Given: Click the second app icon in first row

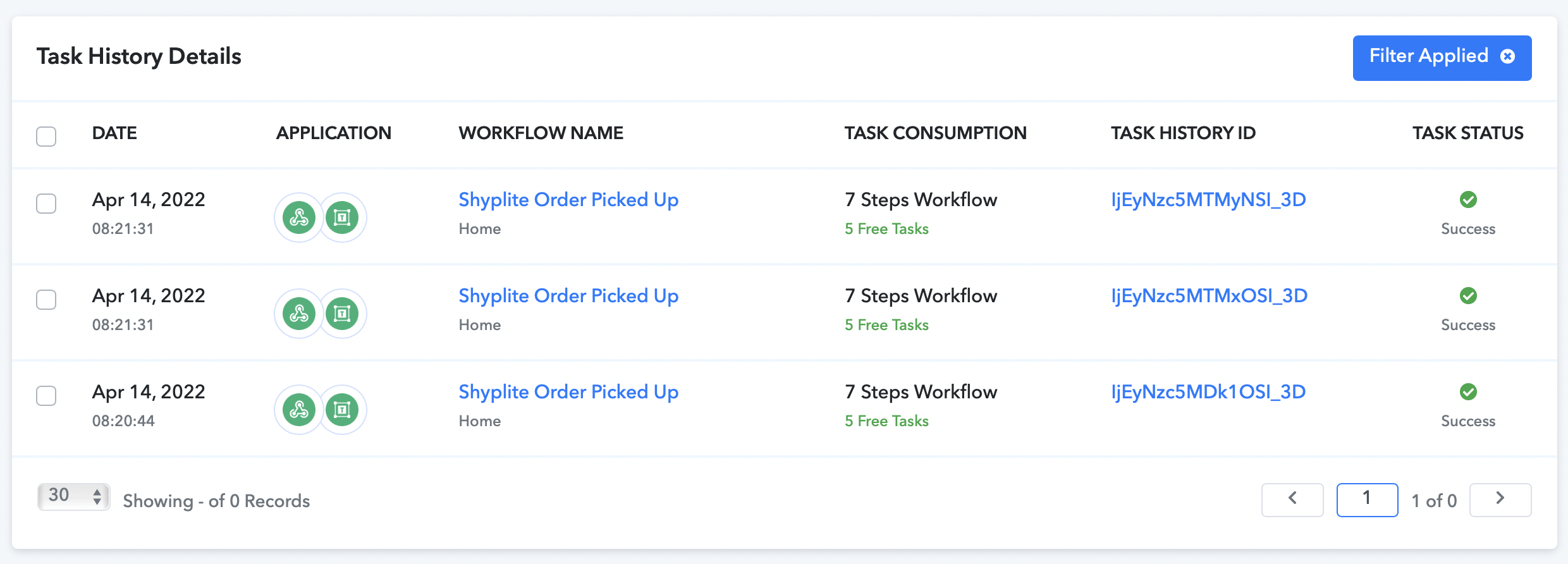Looking at the screenshot, I should 342,218.
